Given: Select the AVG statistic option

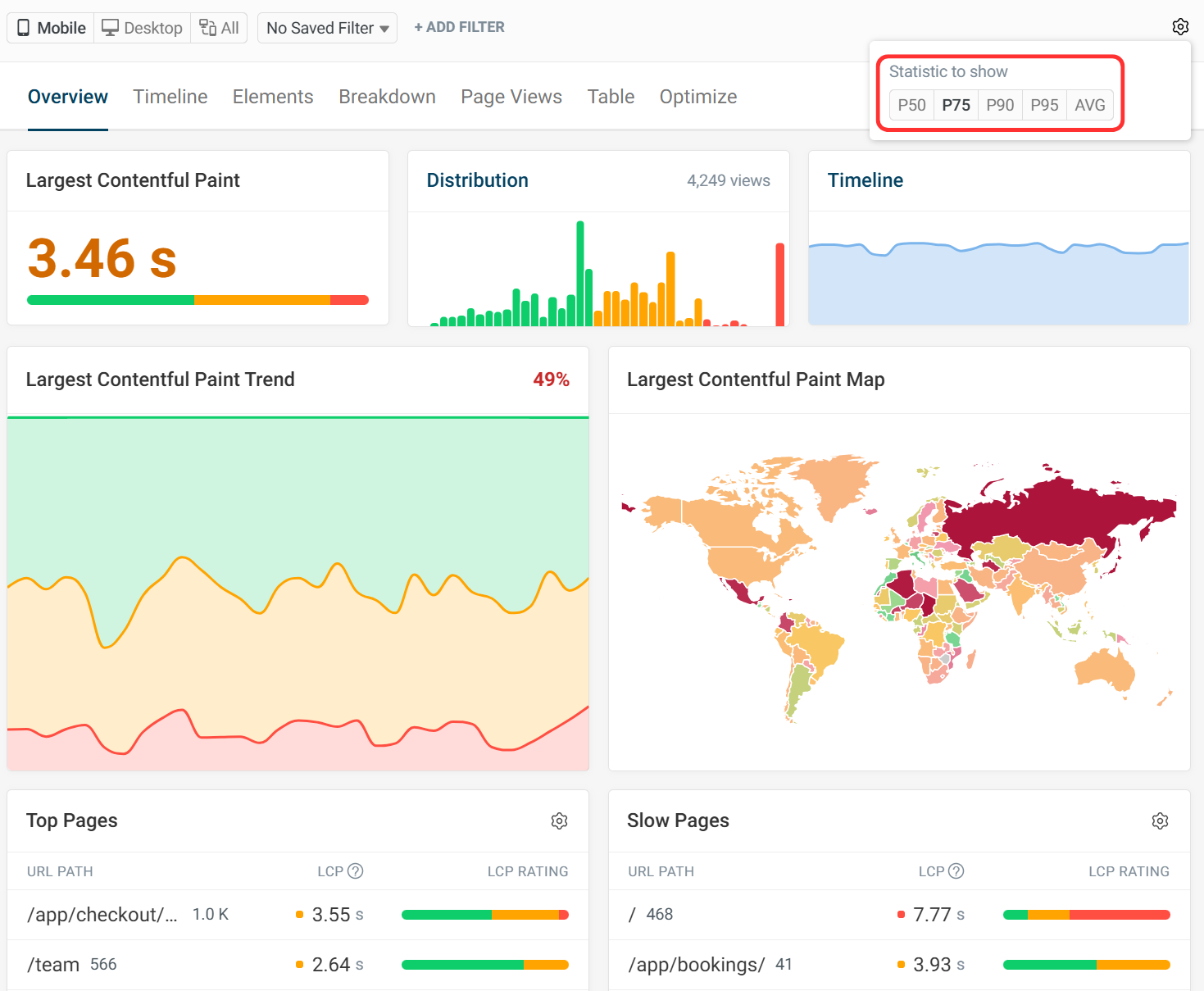Looking at the screenshot, I should click(1089, 105).
